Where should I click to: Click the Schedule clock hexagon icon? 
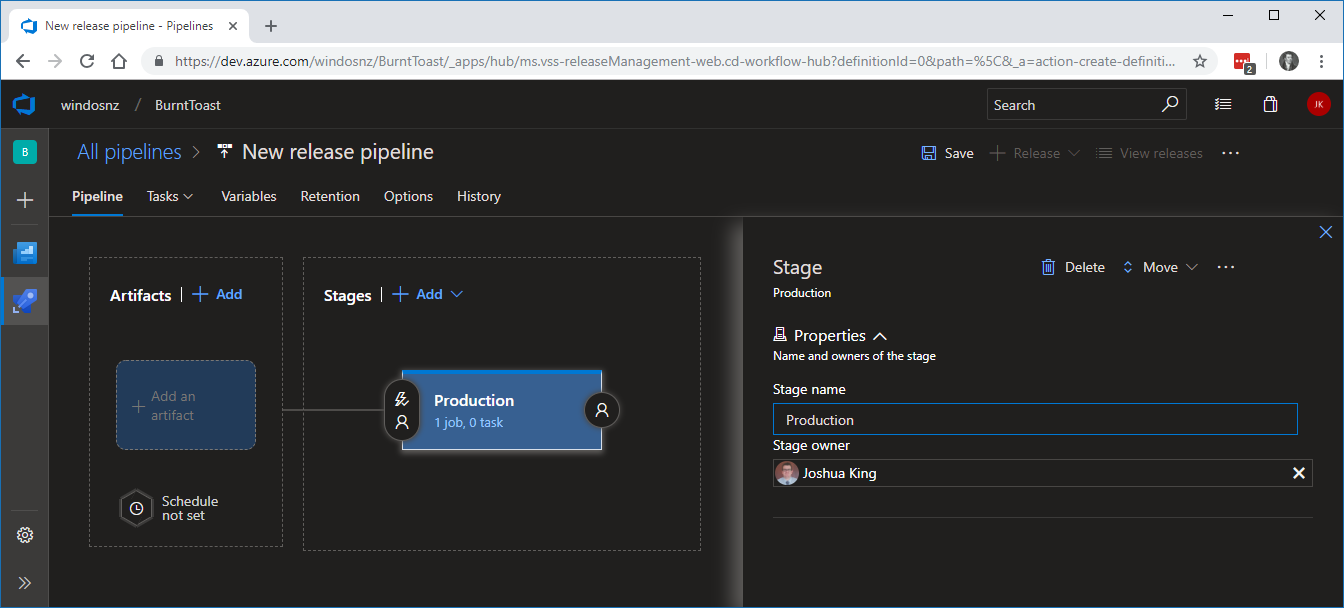[x=136, y=508]
